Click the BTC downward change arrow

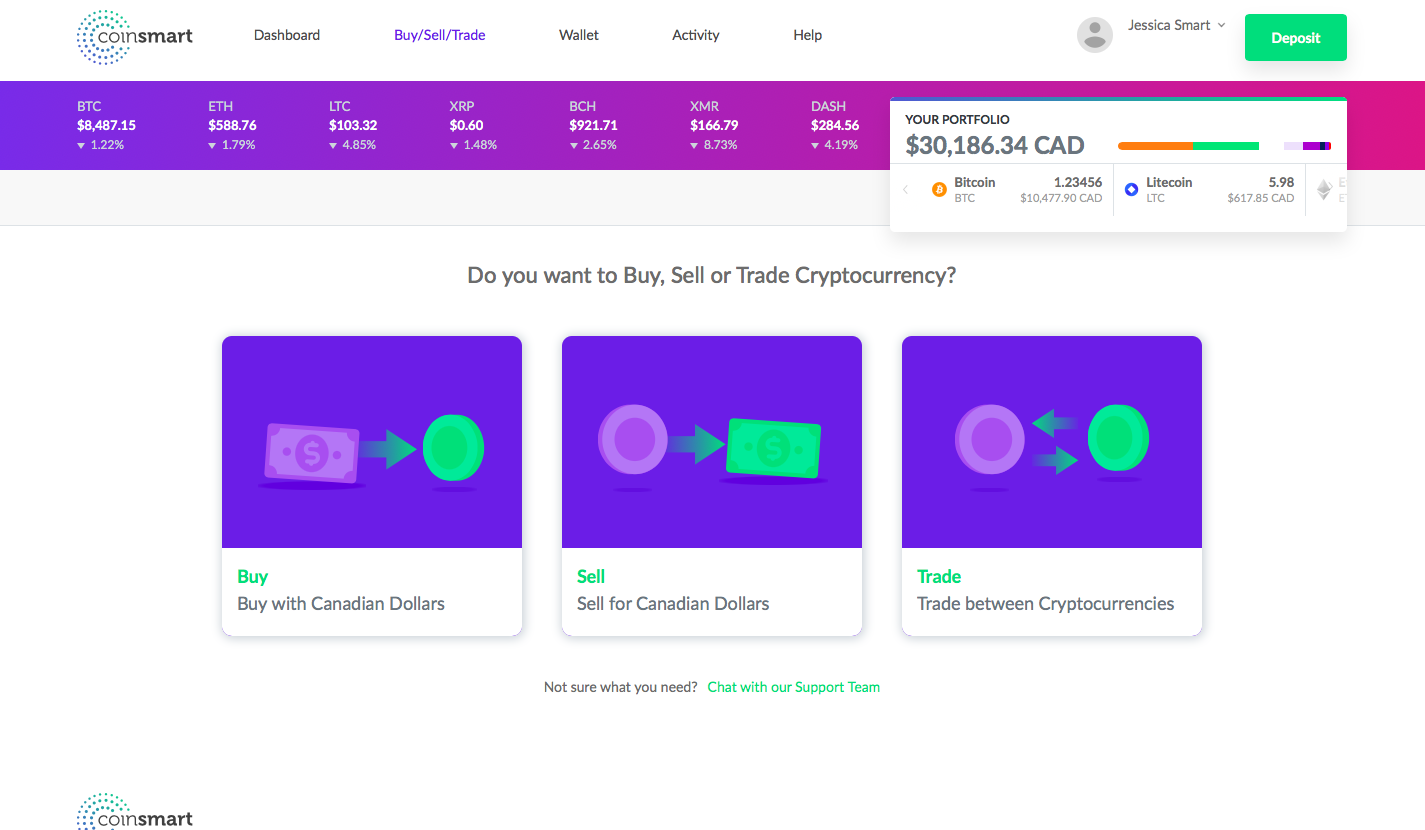(80, 144)
